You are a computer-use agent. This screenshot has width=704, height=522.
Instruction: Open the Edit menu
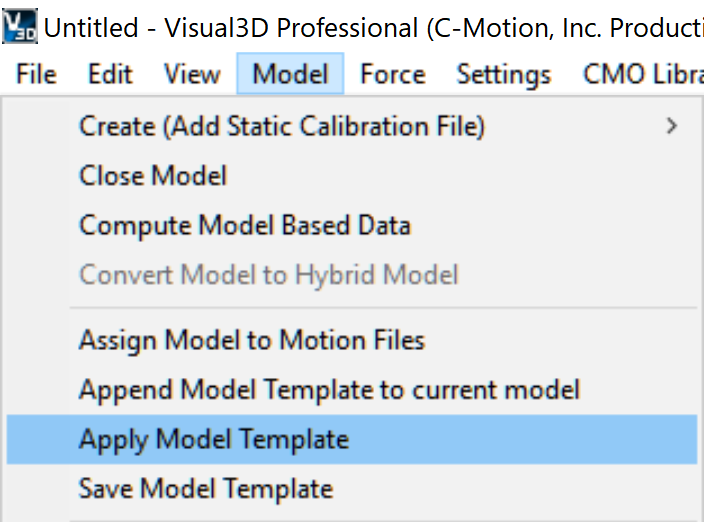point(110,74)
